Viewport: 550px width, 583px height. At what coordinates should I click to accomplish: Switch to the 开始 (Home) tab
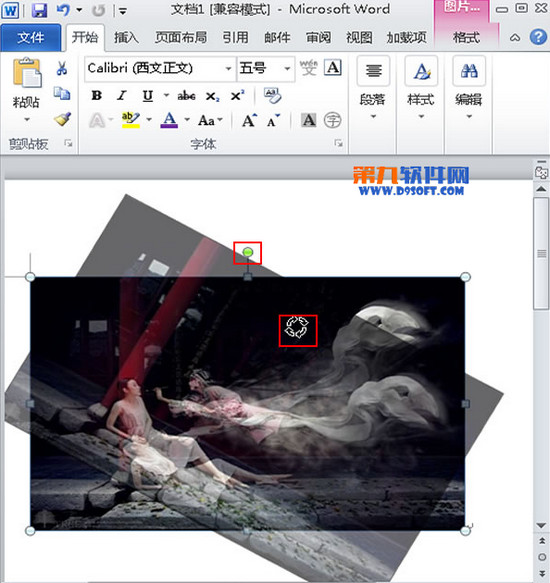click(85, 38)
